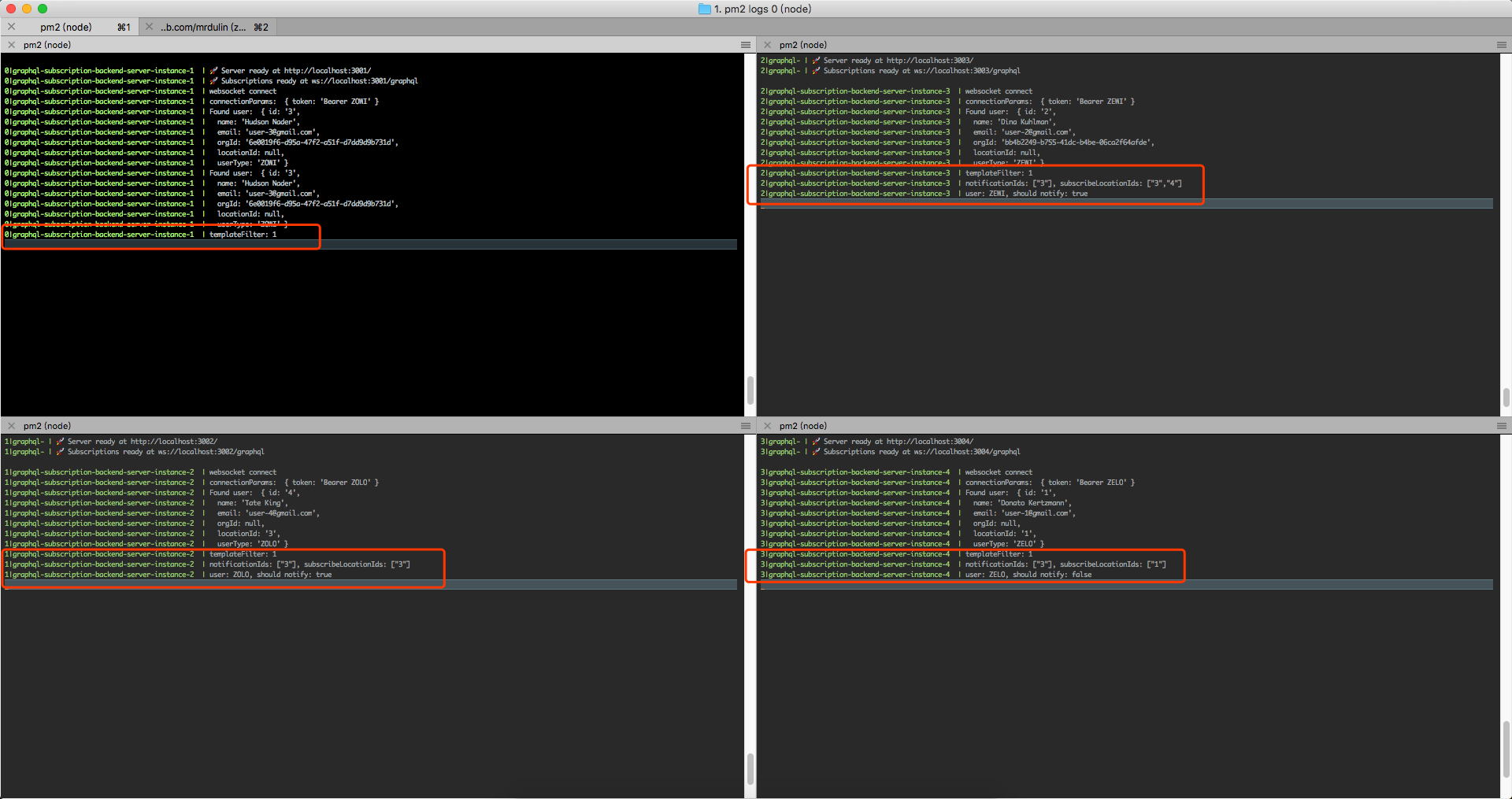Click the orgId 'bb4b2249-b755-41dc-b4be-06ca2f64afde' line
Image resolution: width=1512 pixels, height=799 pixels.
click(x=1063, y=142)
